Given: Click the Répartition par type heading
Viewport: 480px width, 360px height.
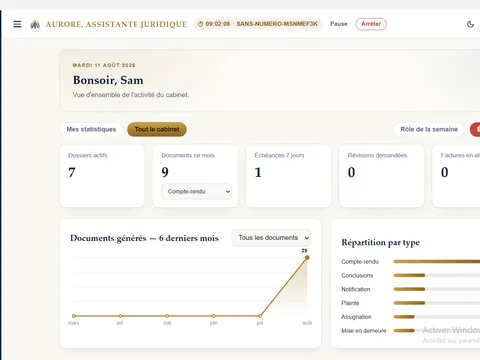Looking at the screenshot, I should tap(380, 243).
